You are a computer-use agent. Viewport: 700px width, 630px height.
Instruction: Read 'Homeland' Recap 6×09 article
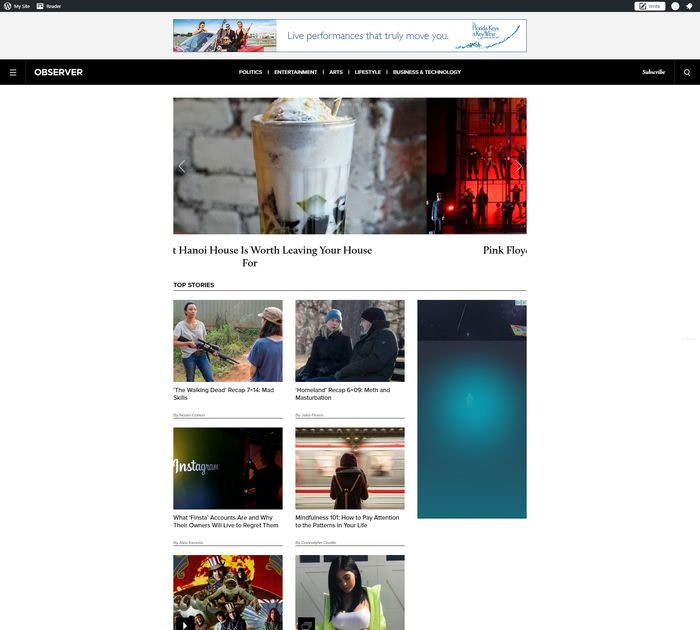(x=342, y=394)
